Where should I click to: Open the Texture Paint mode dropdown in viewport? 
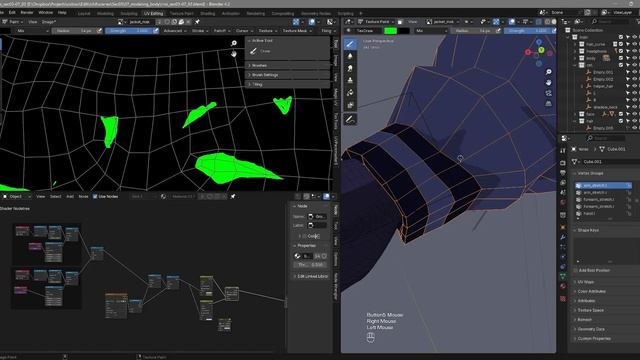point(376,22)
